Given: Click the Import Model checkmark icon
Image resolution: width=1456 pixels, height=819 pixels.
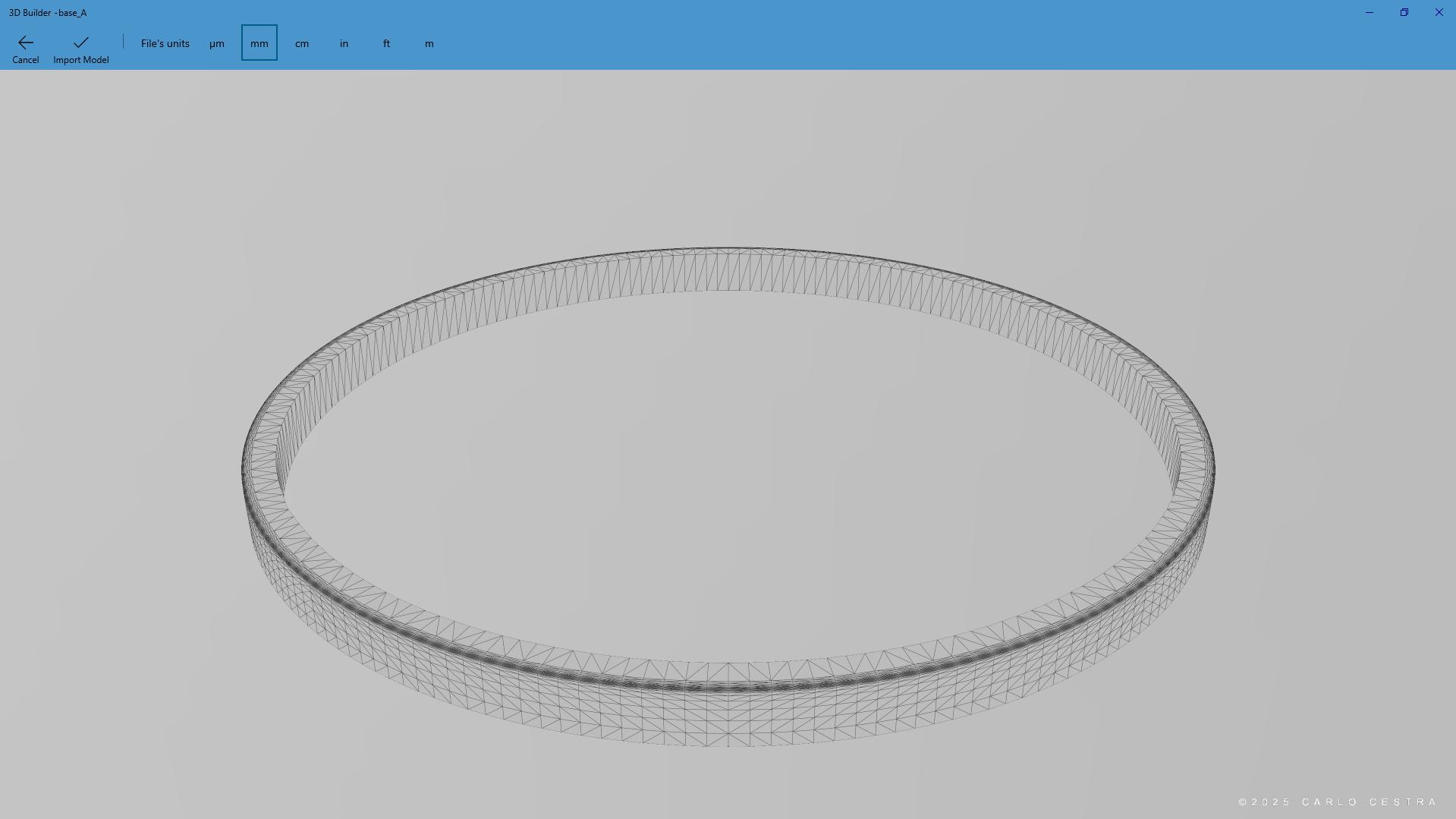Looking at the screenshot, I should (x=80, y=43).
